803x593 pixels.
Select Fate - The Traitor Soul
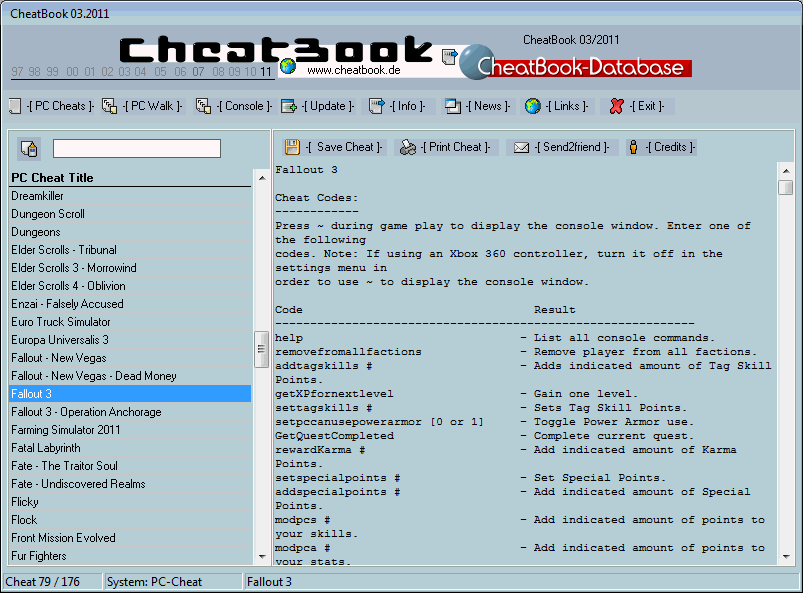point(130,466)
